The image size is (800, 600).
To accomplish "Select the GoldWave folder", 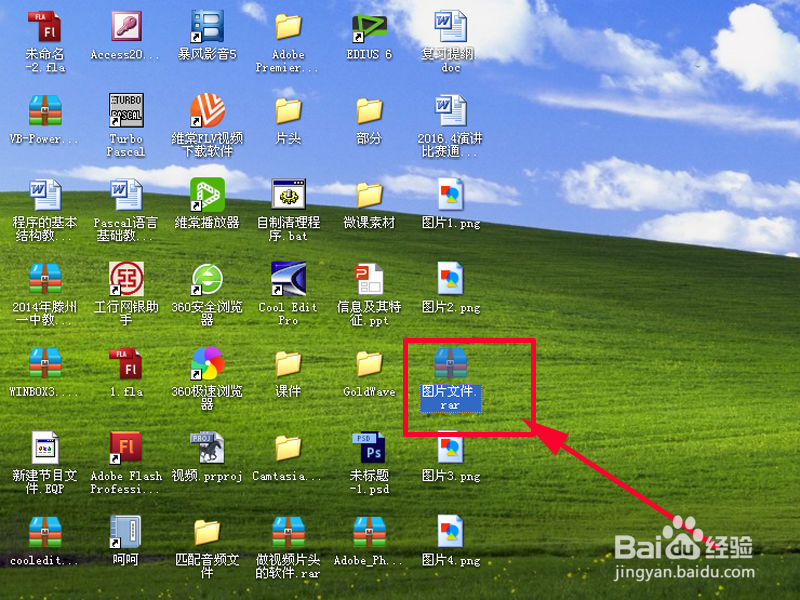I will coord(369,364).
